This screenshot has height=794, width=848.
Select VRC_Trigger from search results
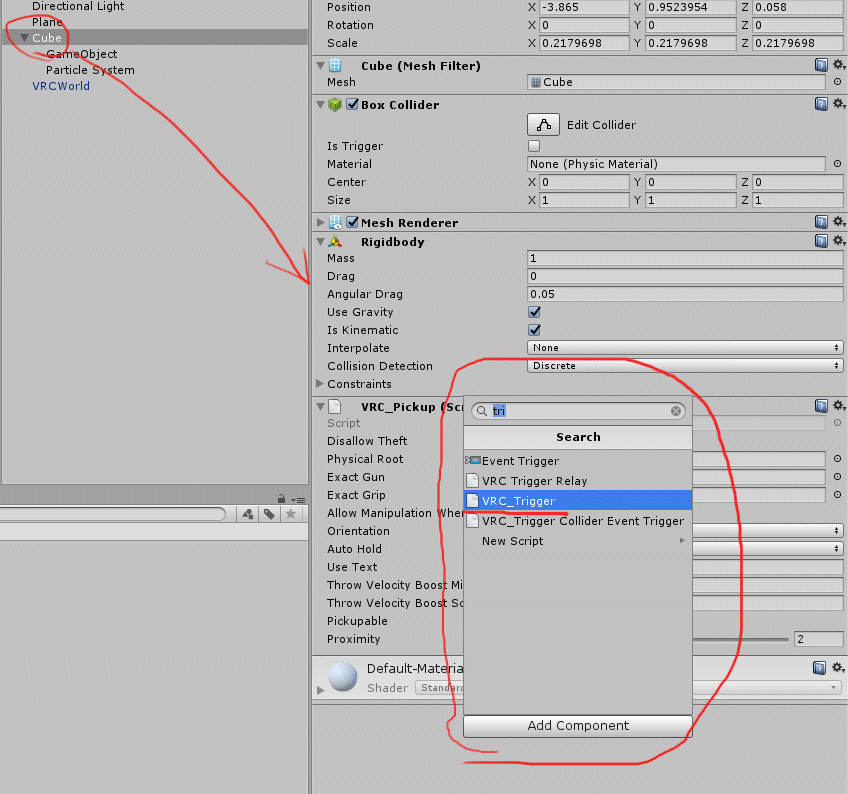578,500
